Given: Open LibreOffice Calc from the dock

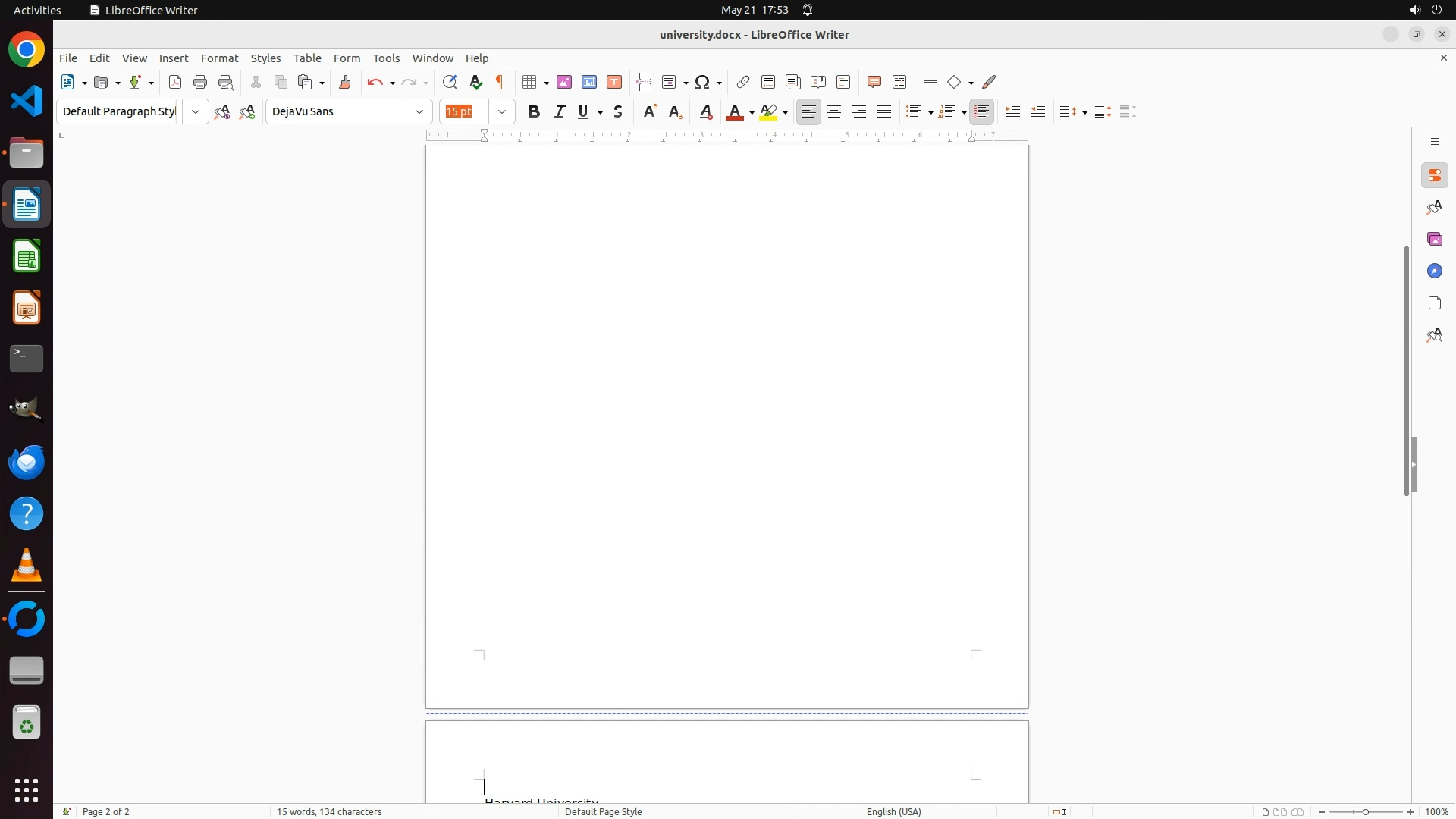Looking at the screenshot, I should (x=27, y=256).
